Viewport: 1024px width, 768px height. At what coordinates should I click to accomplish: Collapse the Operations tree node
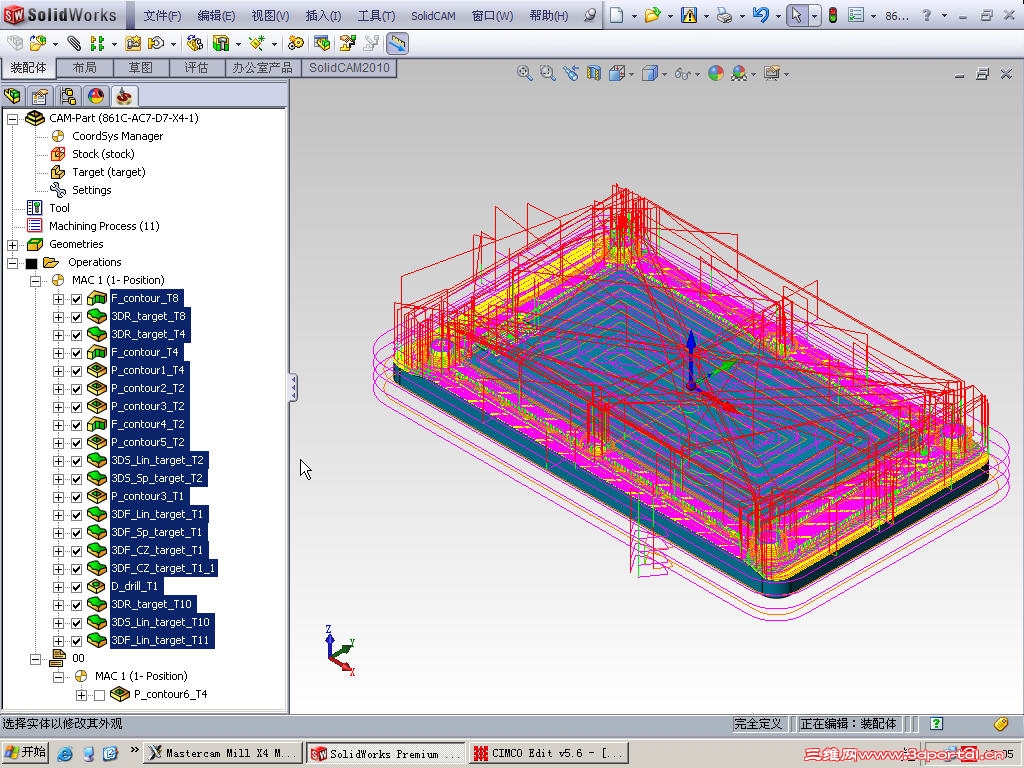click(x=12, y=263)
